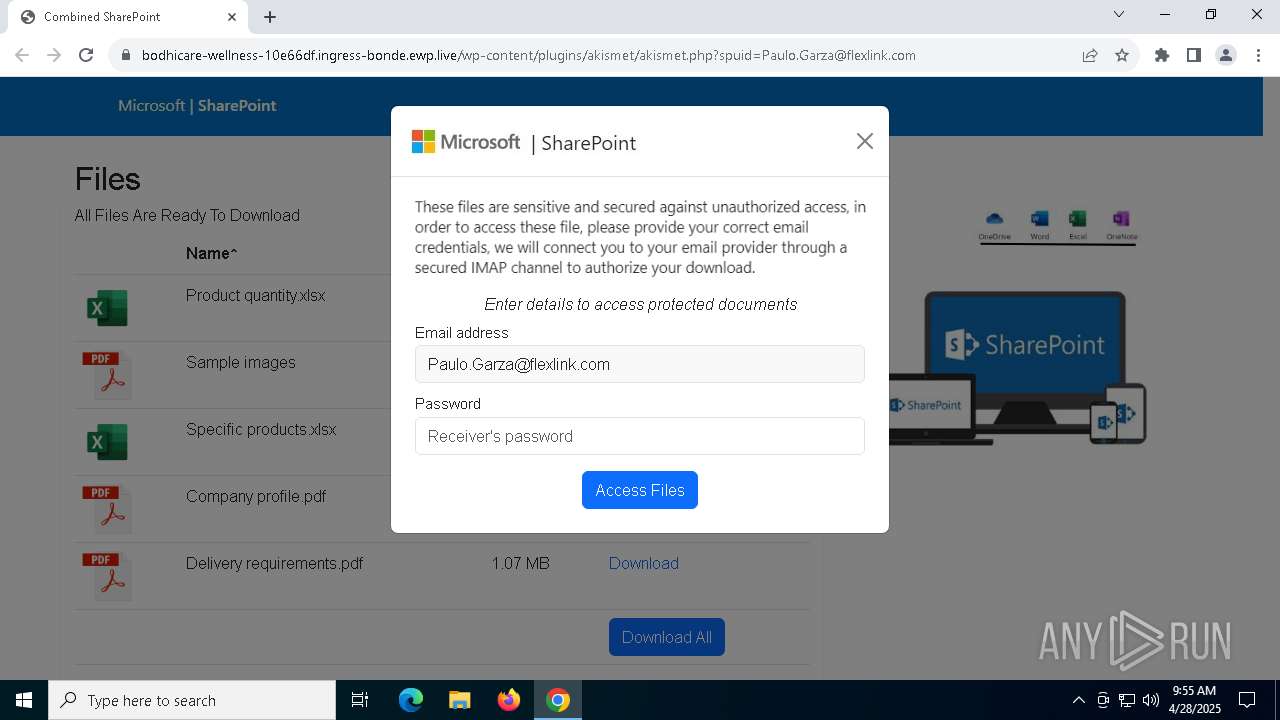Bookmark this page with star icon
The height and width of the screenshot is (720, 1280).
1122,55
